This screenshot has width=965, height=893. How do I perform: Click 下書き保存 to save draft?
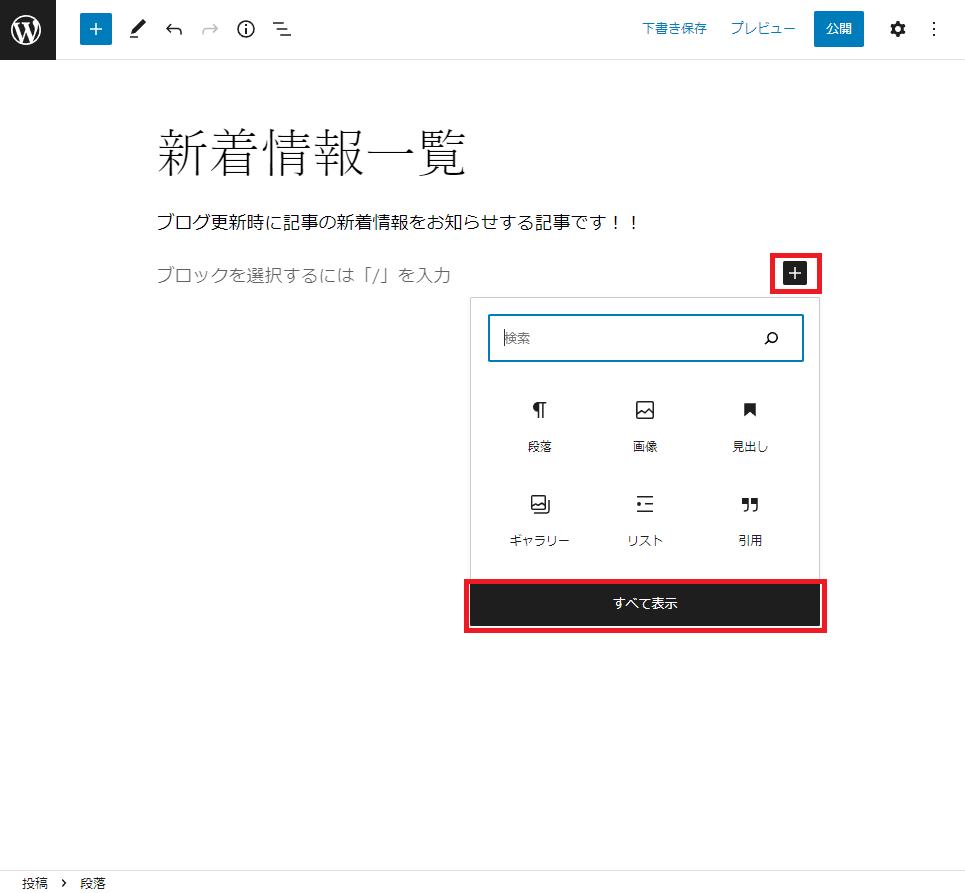click(x=675, y=28)
